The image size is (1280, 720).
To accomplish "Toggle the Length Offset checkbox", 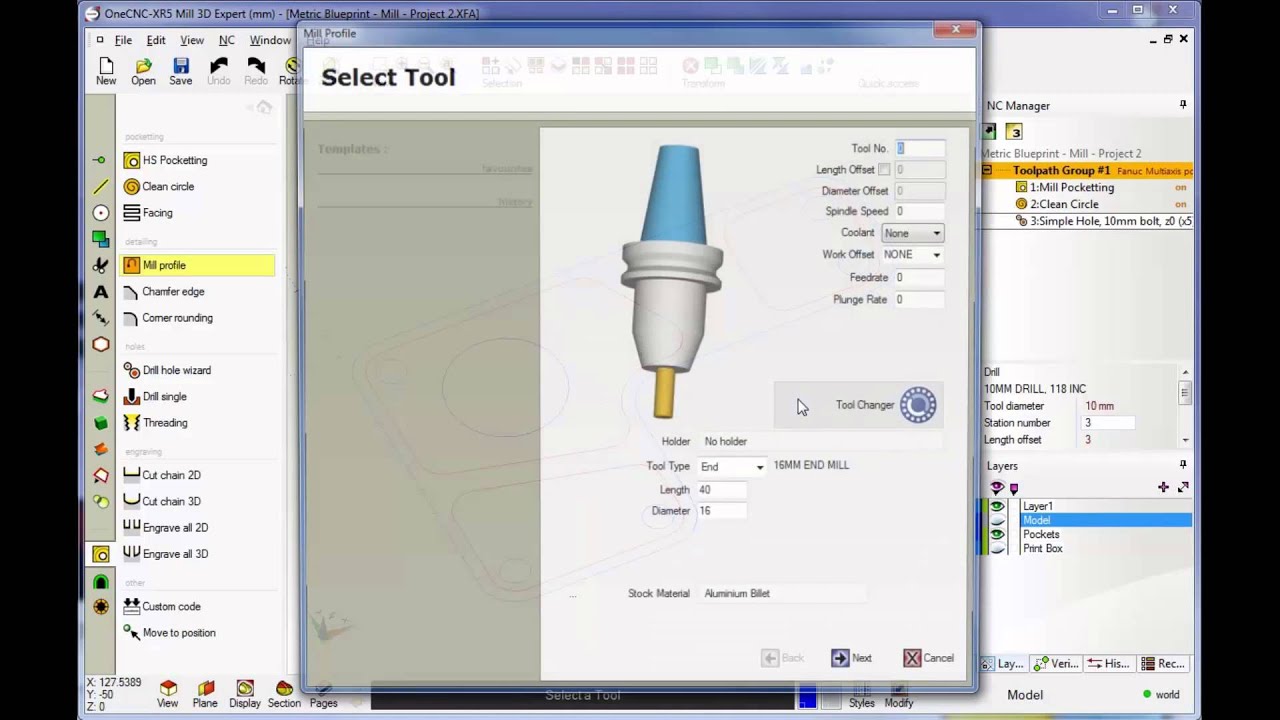I will click(884, 170).
